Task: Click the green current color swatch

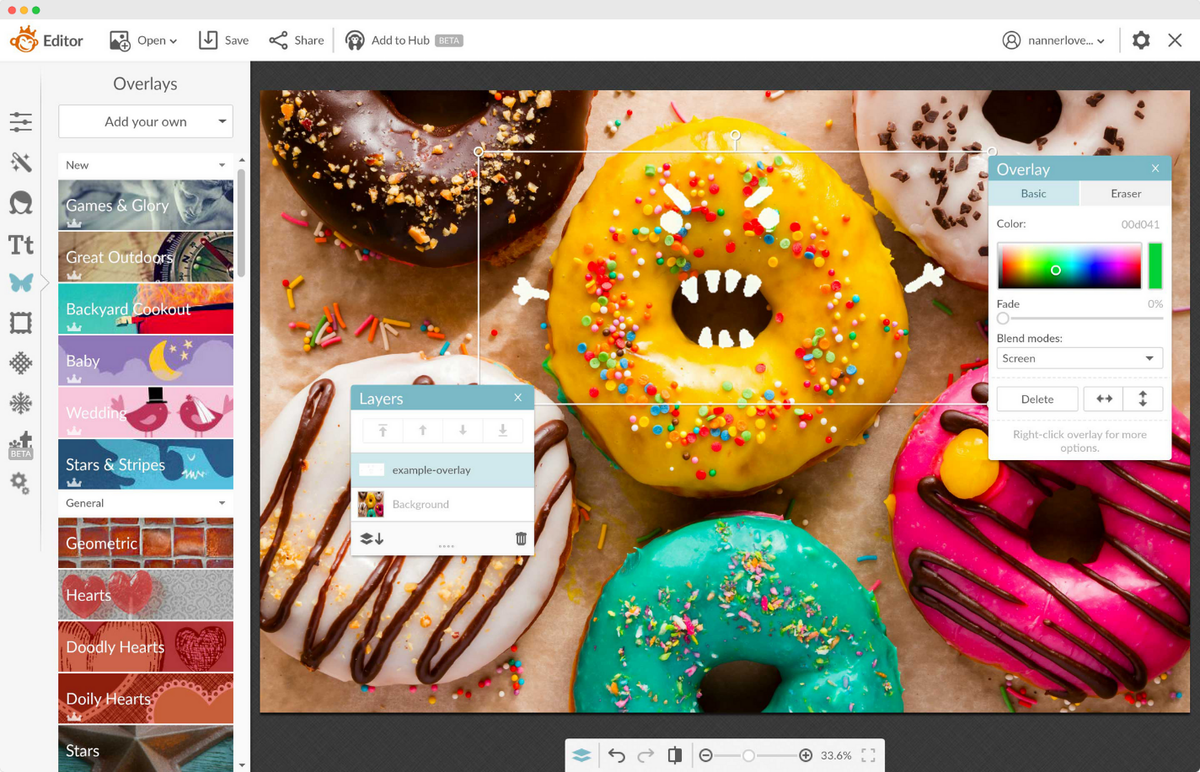Action: coord(1155,265)
